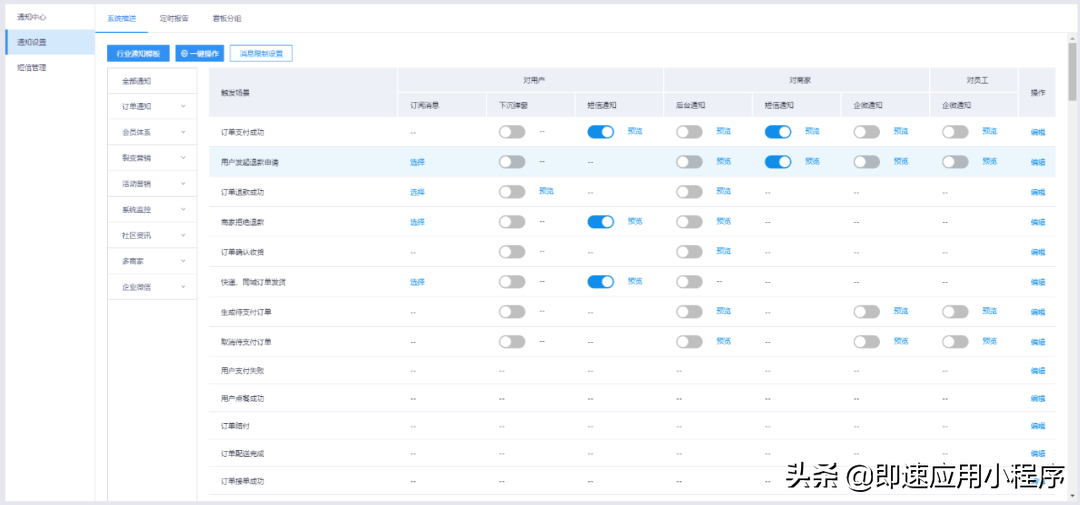Image resolution: width=1080 pixels, height=505 pixels.
Task: Switch to the 定时报告 tab
Action: pyautogui.click(x=174, y=19)
